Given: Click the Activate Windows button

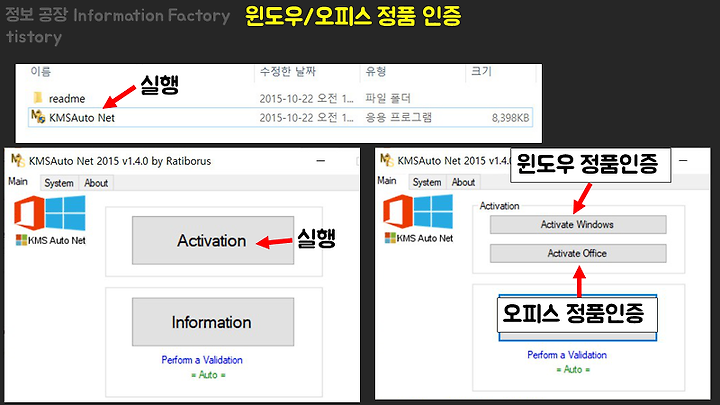Looking at the screenshot, I should coord(578,225).
